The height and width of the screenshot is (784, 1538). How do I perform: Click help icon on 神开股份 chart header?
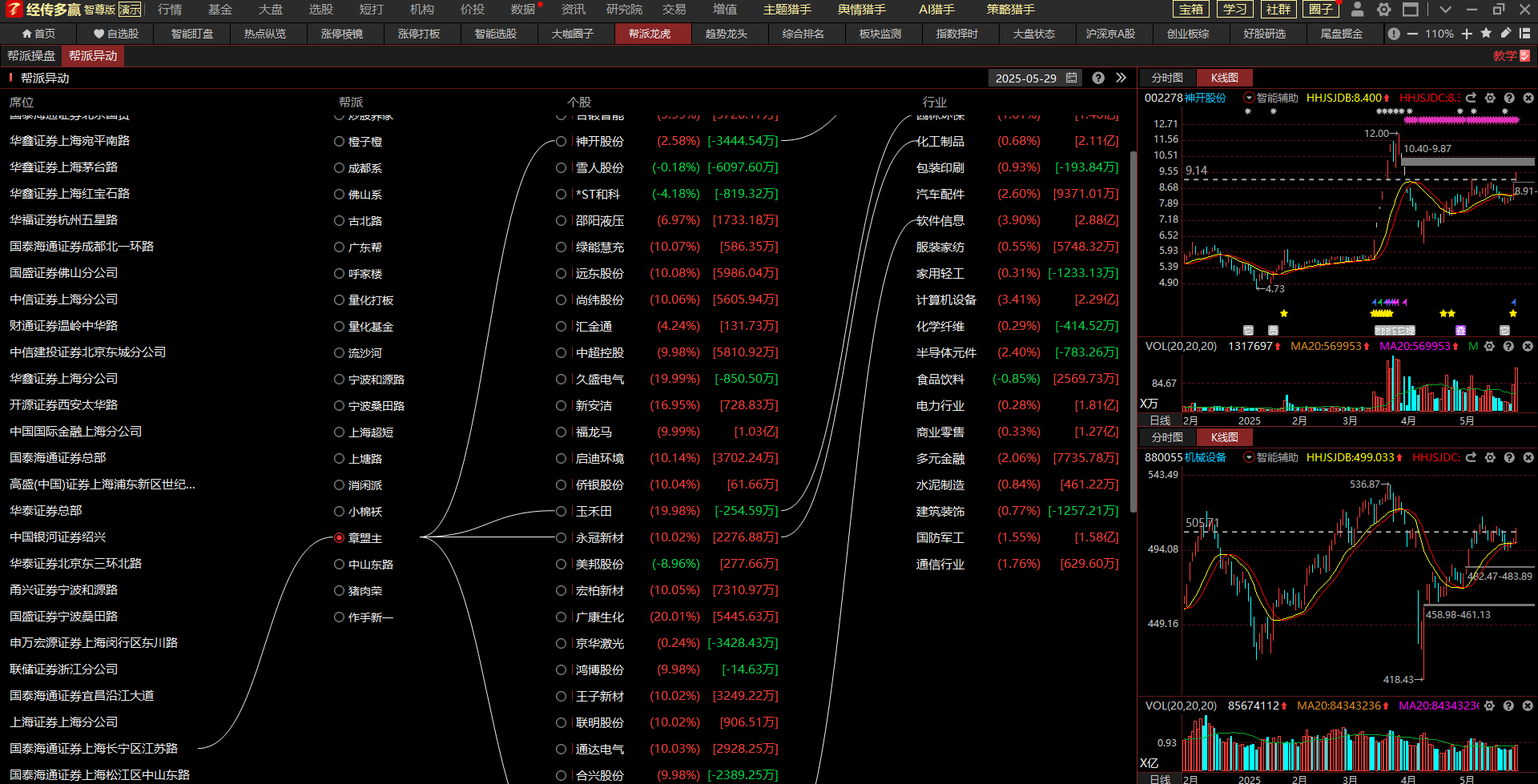click(x=1509, y=98)
